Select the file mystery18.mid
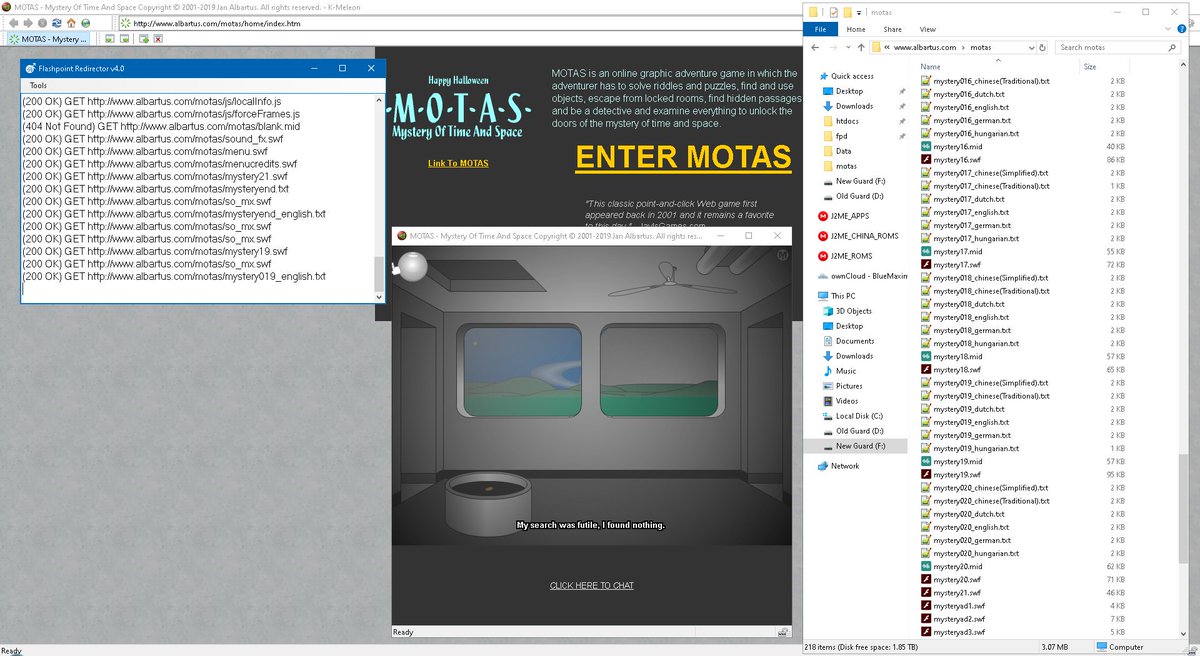This screenshot has width=1200, height=656. pyautogui.click(x=955, y=356)
